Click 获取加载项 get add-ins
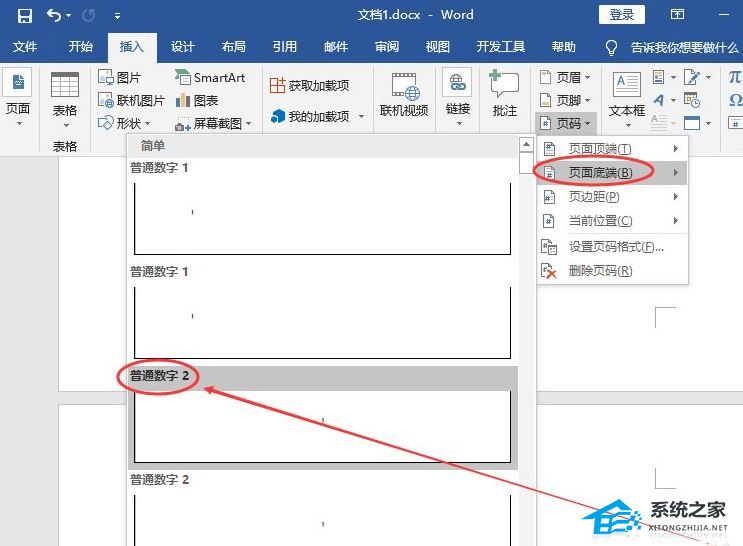 coord(309,85)
